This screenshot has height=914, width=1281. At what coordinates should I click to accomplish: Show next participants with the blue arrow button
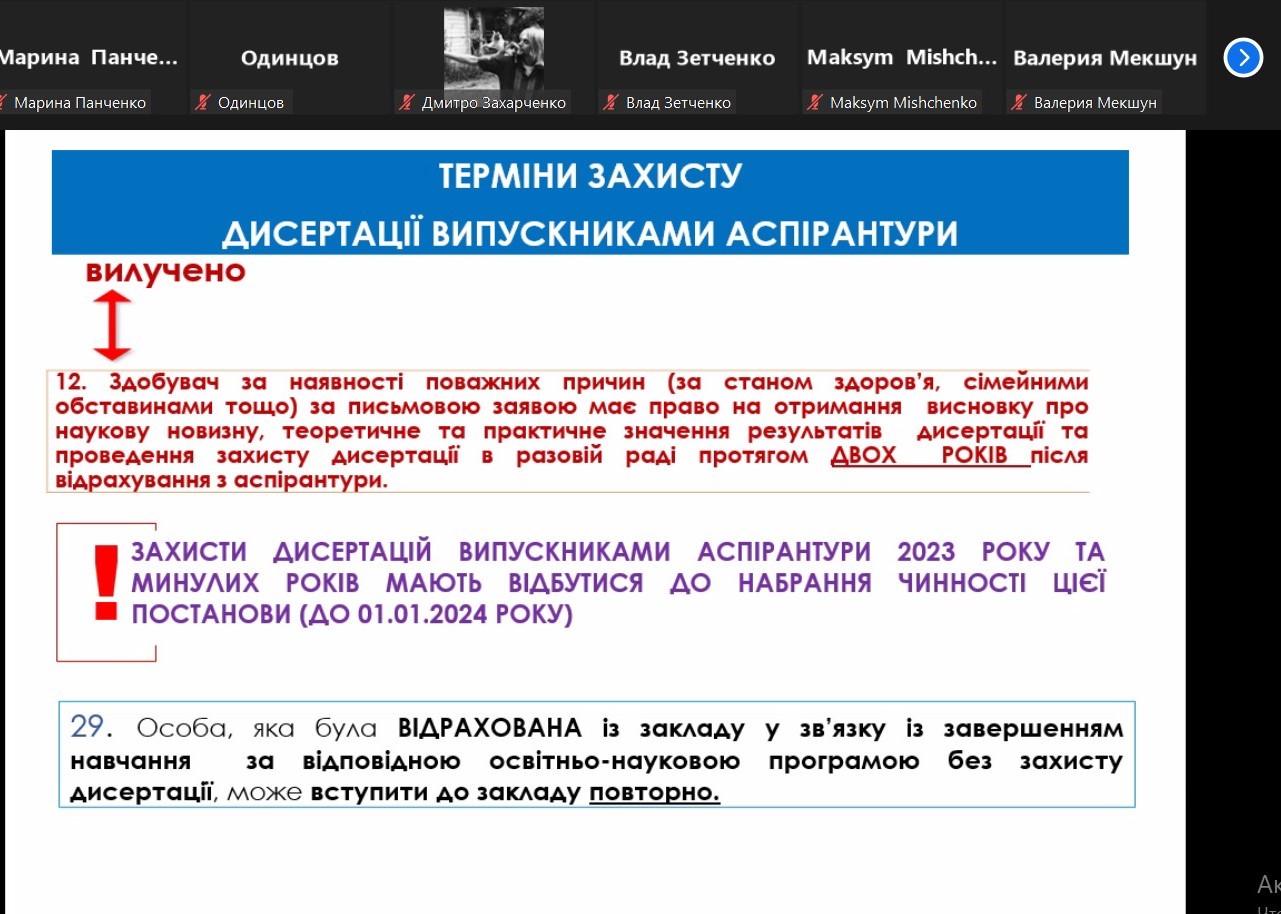click(x=1243, y=58)
